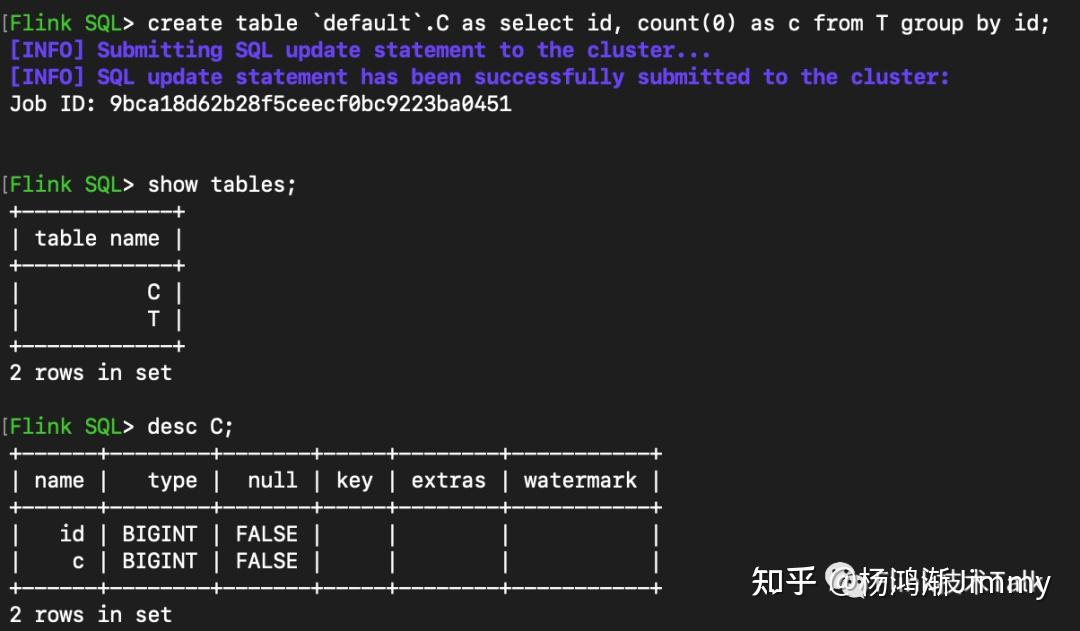
Task: Click the BIGINT type for column c
Action: pyautogui.click(x=160, y=561)
